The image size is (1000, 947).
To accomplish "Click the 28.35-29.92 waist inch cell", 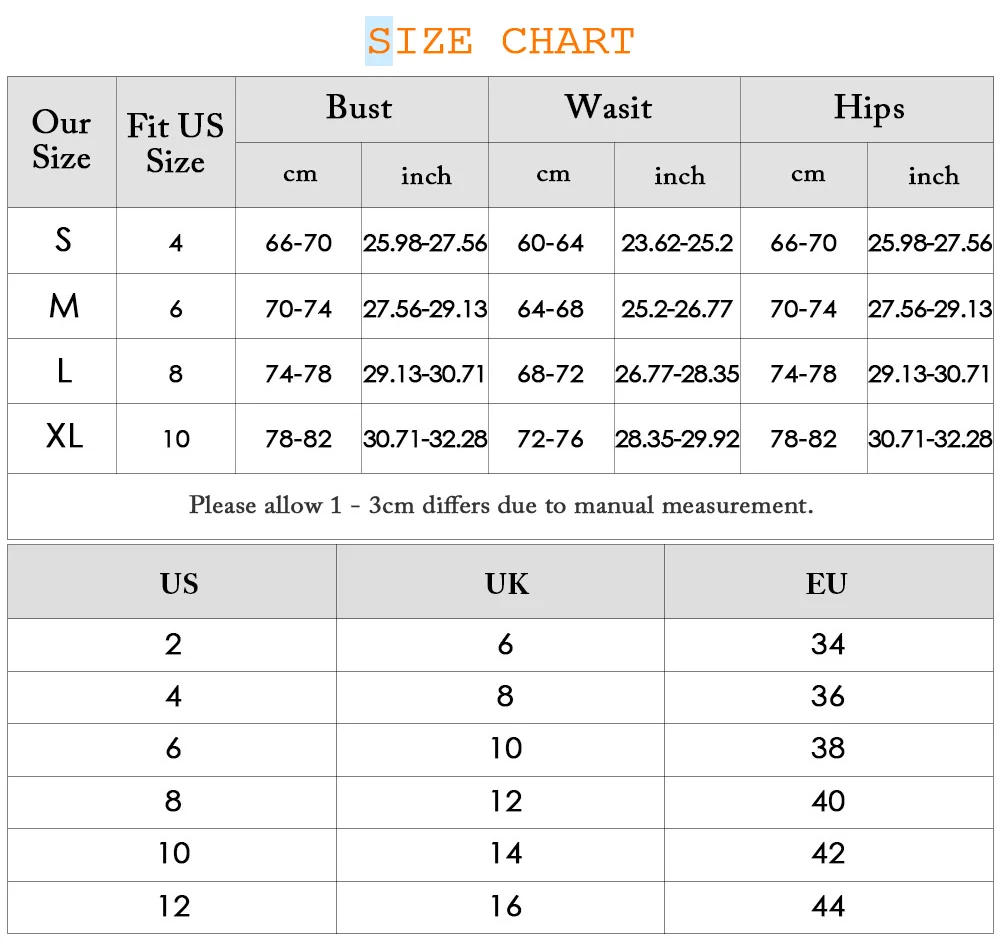I will [x=677, y=438].
